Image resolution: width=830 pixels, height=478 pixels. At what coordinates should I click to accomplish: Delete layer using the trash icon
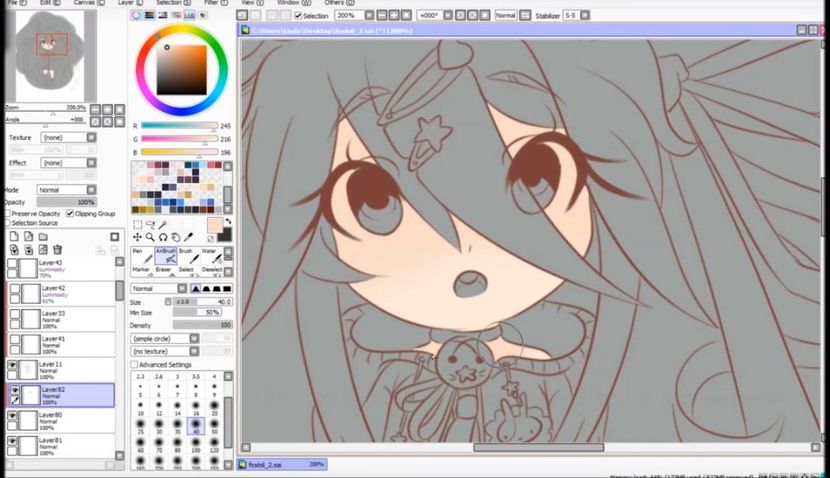[57, 249]
